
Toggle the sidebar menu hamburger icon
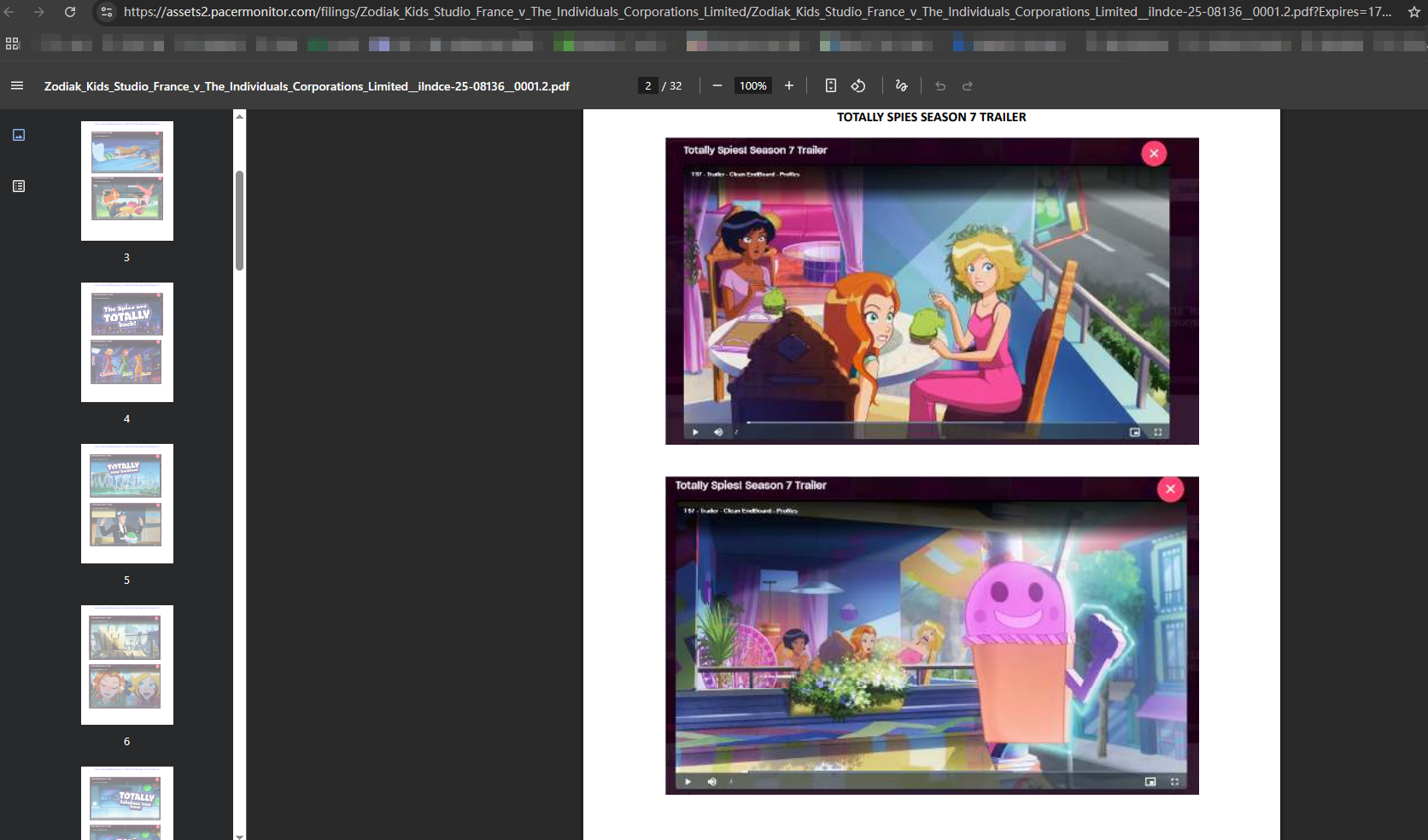pos(17,85)
